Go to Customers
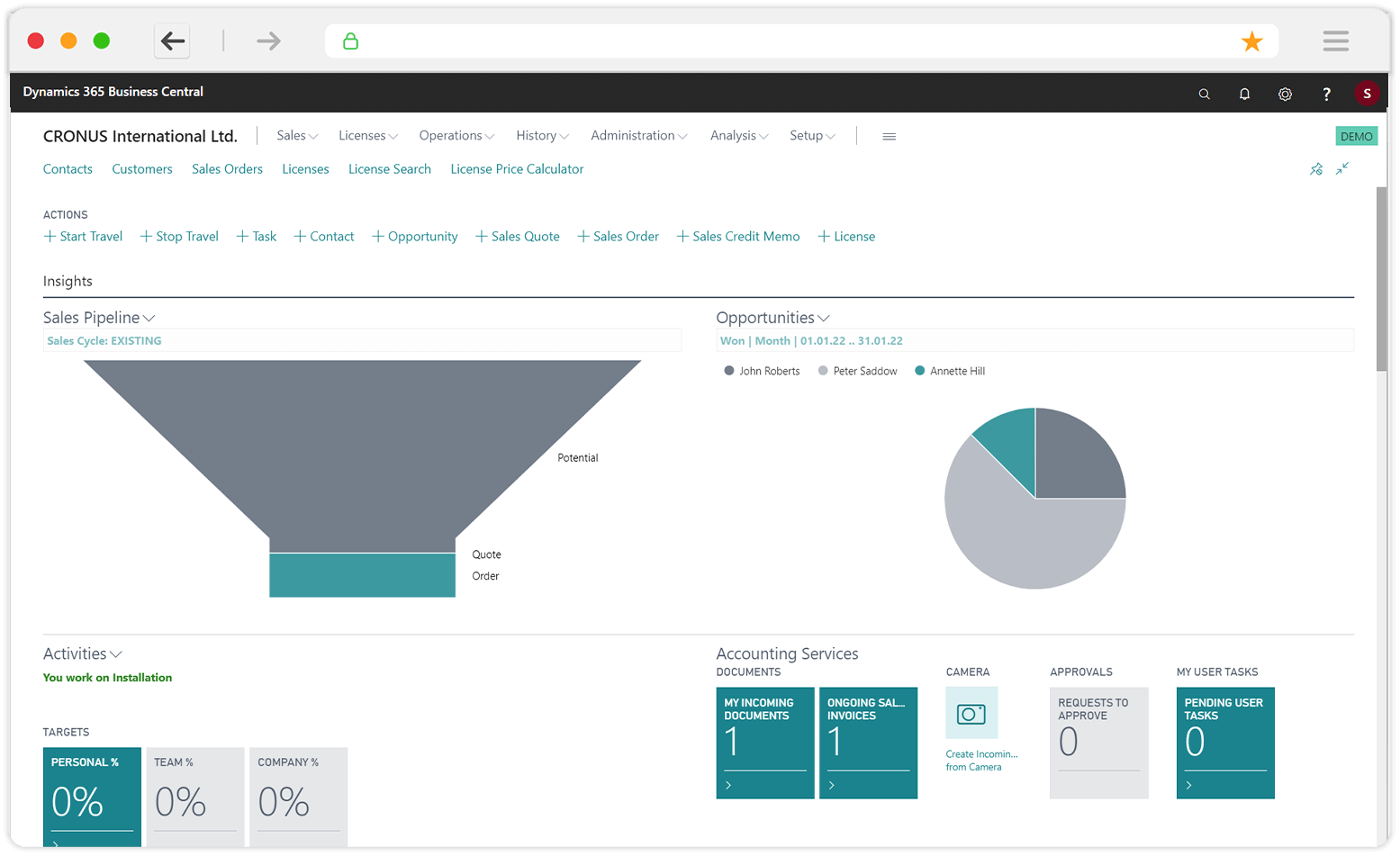 pos(142,169)
